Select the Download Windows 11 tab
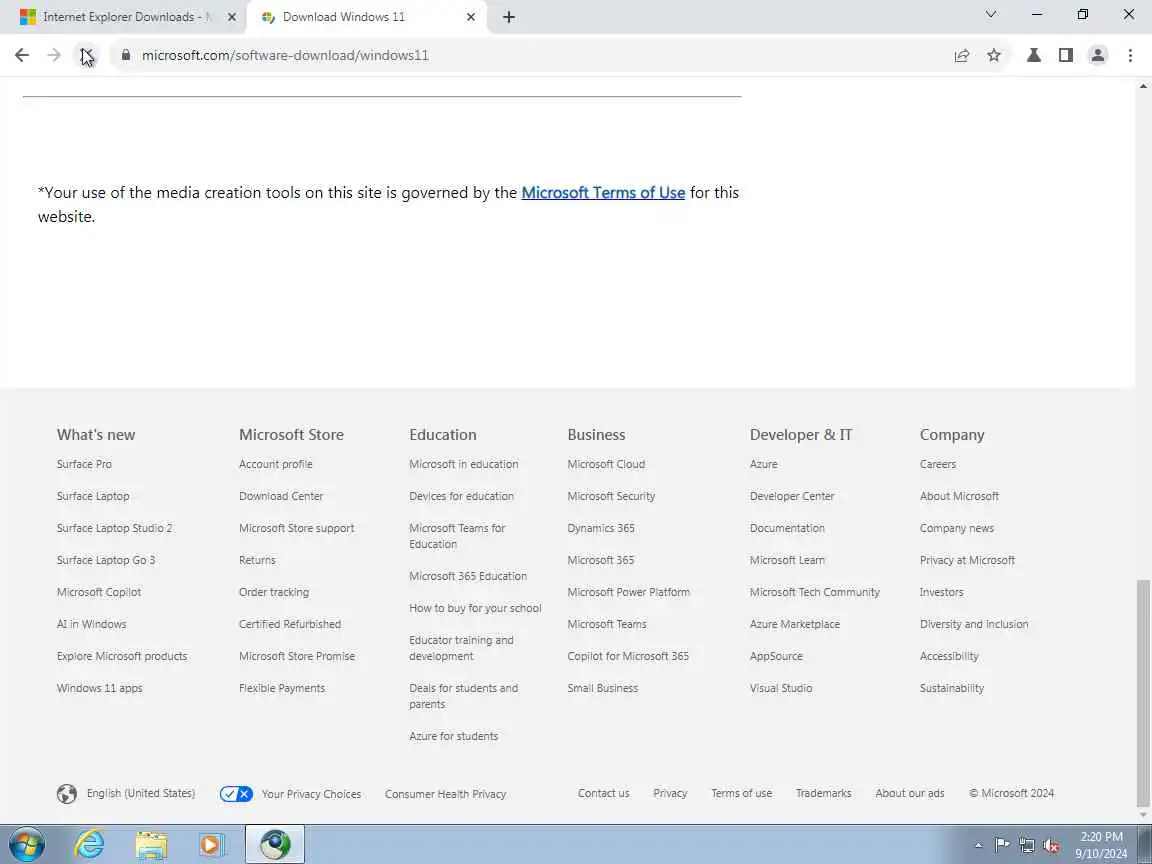1152x864 pixels. [367, 17]
